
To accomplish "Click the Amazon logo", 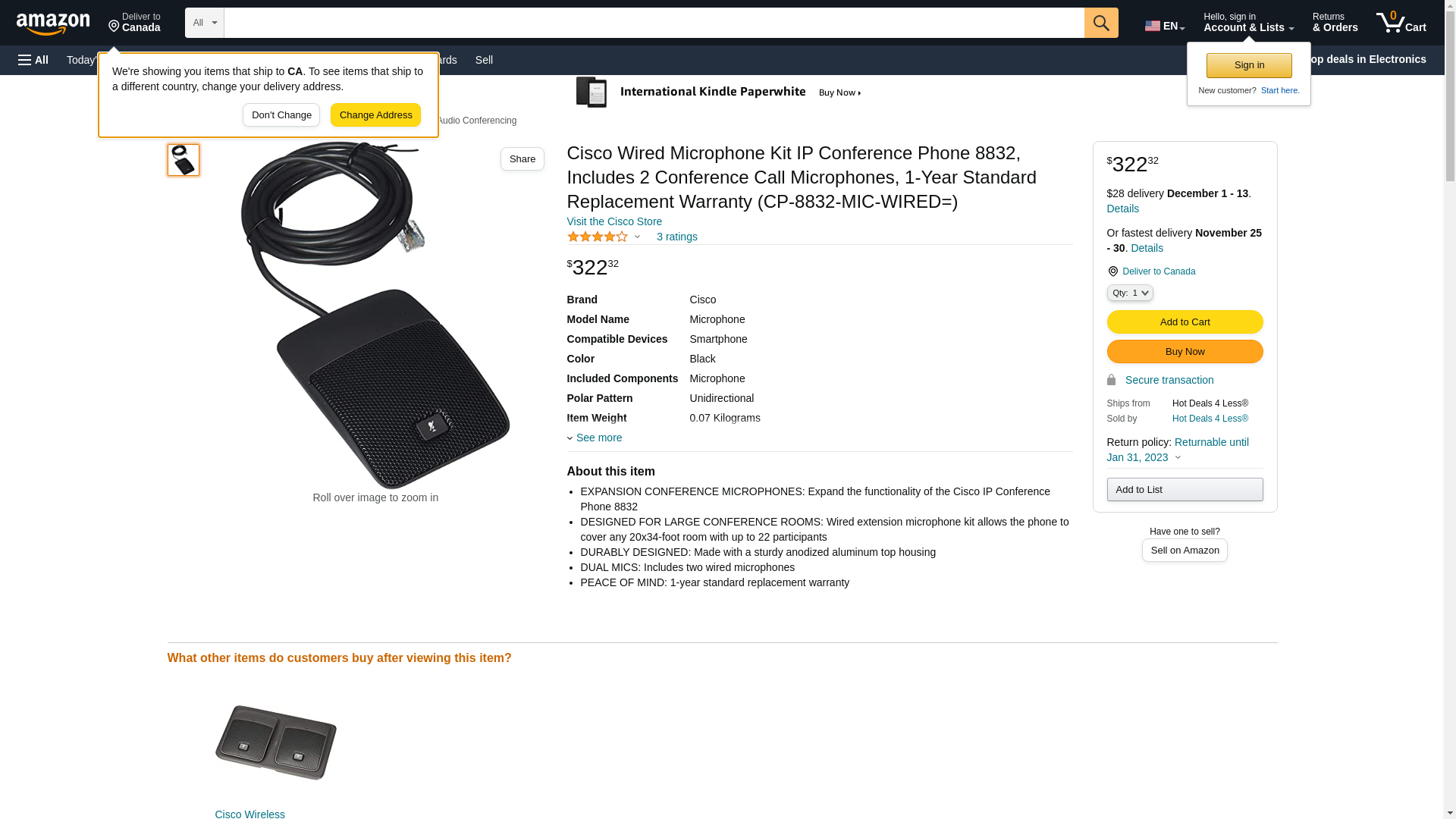I will click(53, 24).
